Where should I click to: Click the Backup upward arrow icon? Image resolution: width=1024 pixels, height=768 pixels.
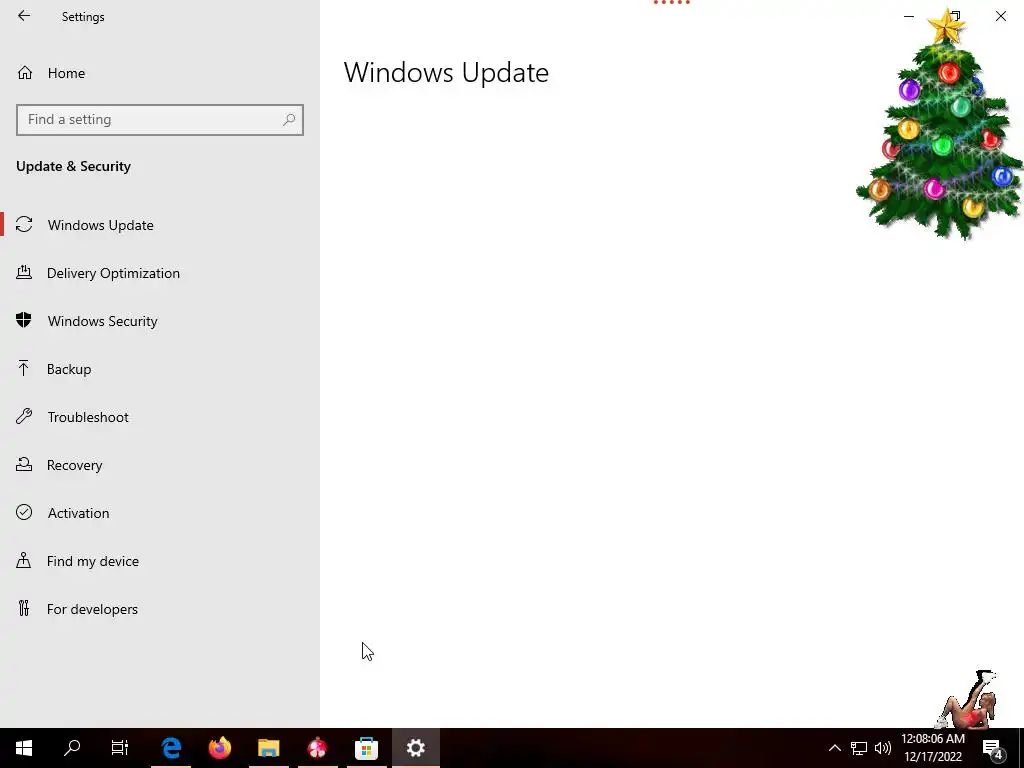click(24, 368)
